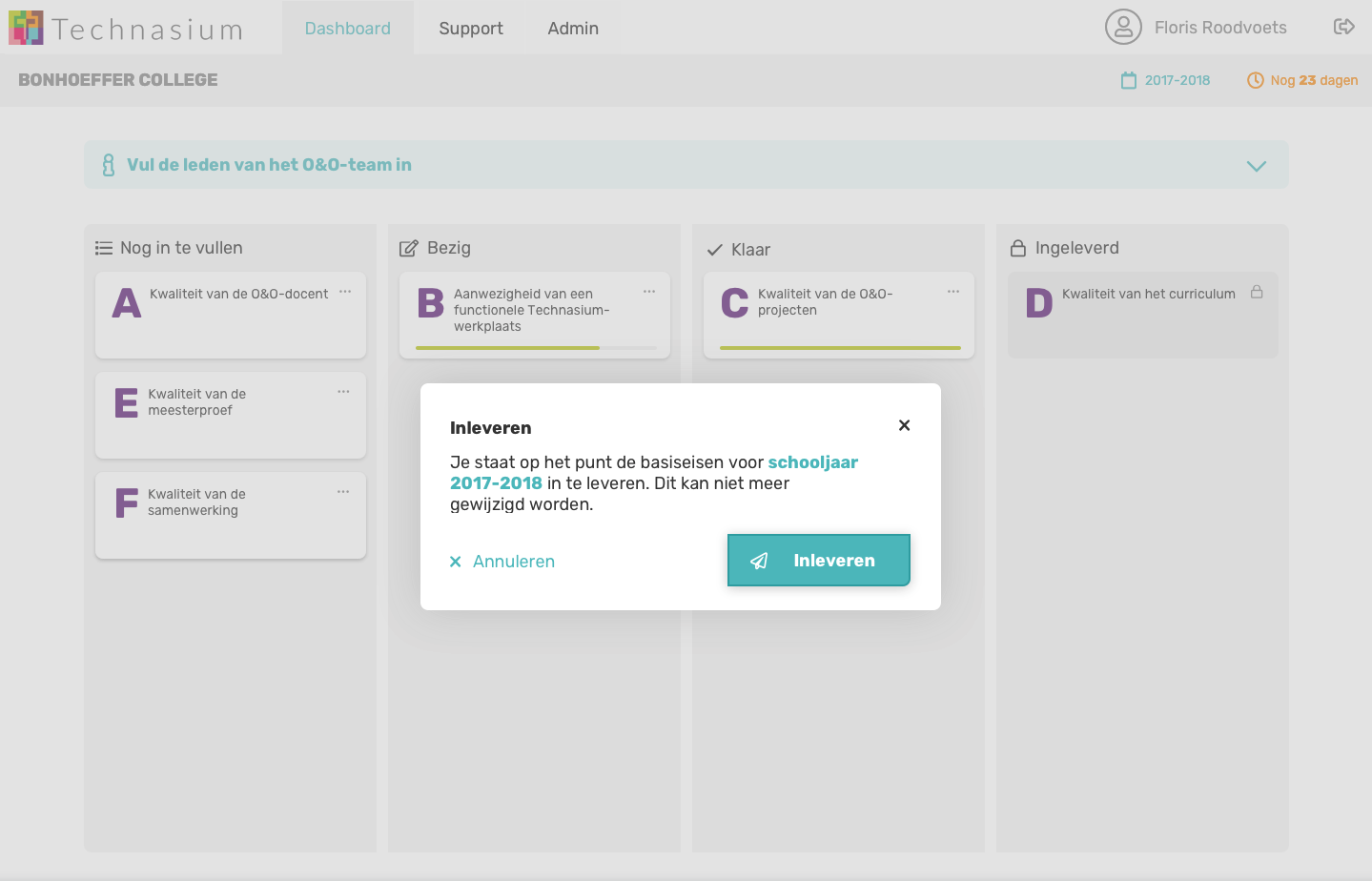Open the three-dot menu on card C

[x=953, y=292]
